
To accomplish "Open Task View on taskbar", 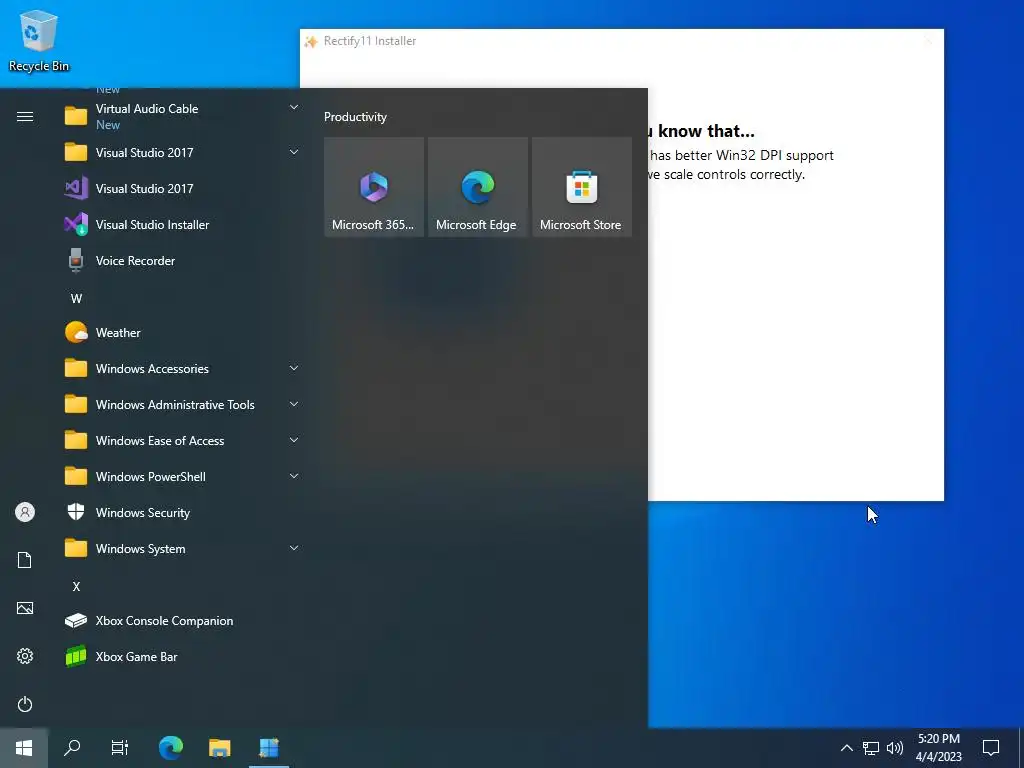I will (x=120, y=748).
